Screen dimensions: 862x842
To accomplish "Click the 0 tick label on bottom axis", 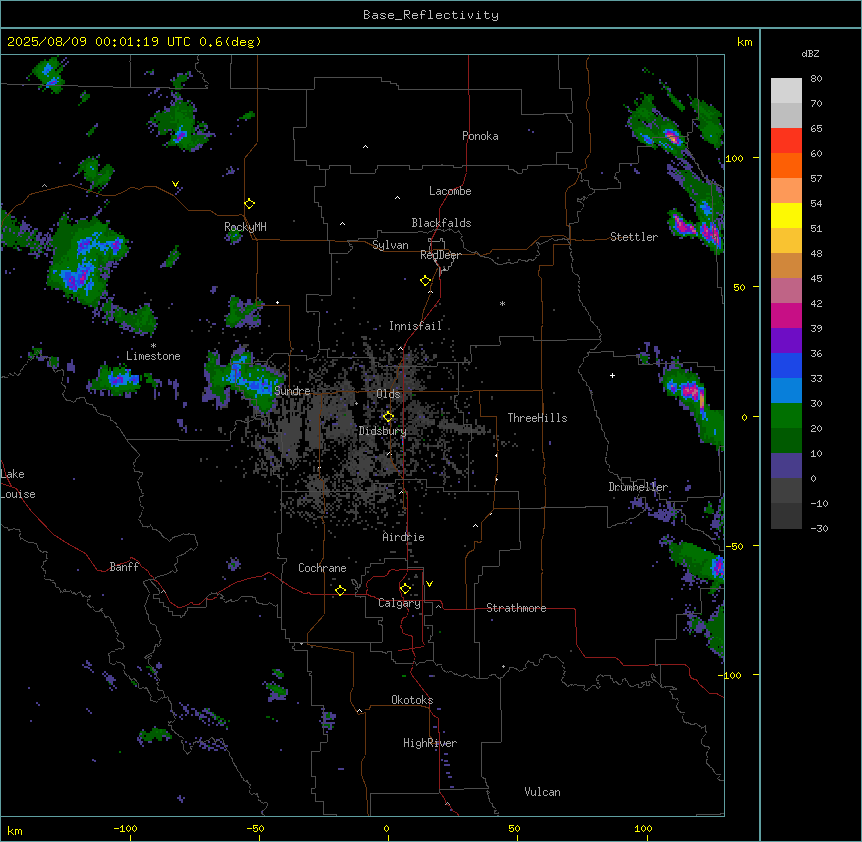I will (x=386, y=828).
